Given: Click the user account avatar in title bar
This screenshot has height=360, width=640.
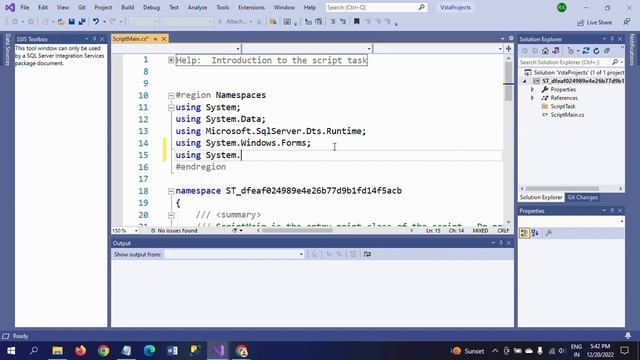Looking at the screenshot, I should tap(562, 7).
